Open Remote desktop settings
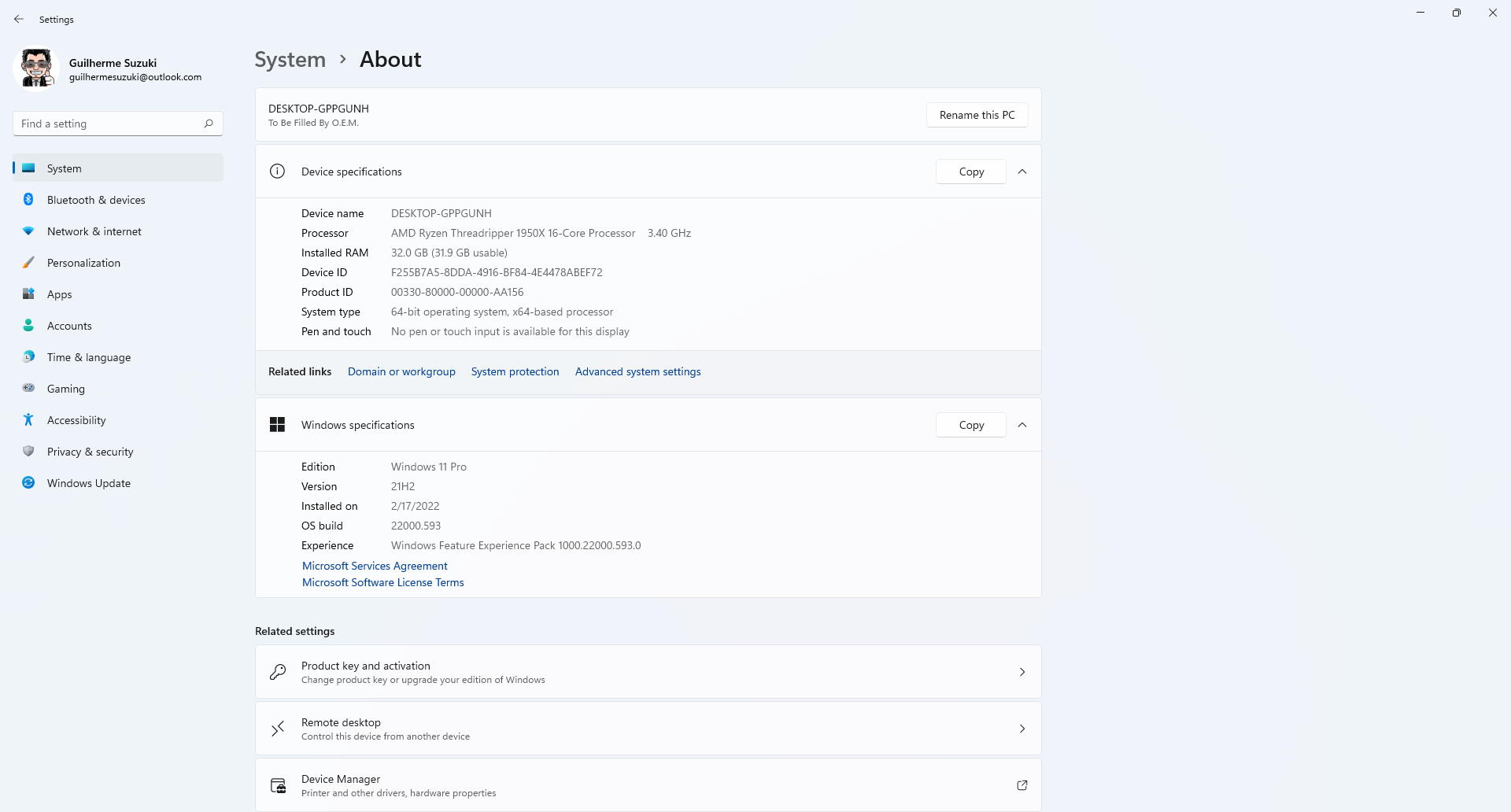The width and height of the screenshot is (1511, 812). (x=648, y=729)
